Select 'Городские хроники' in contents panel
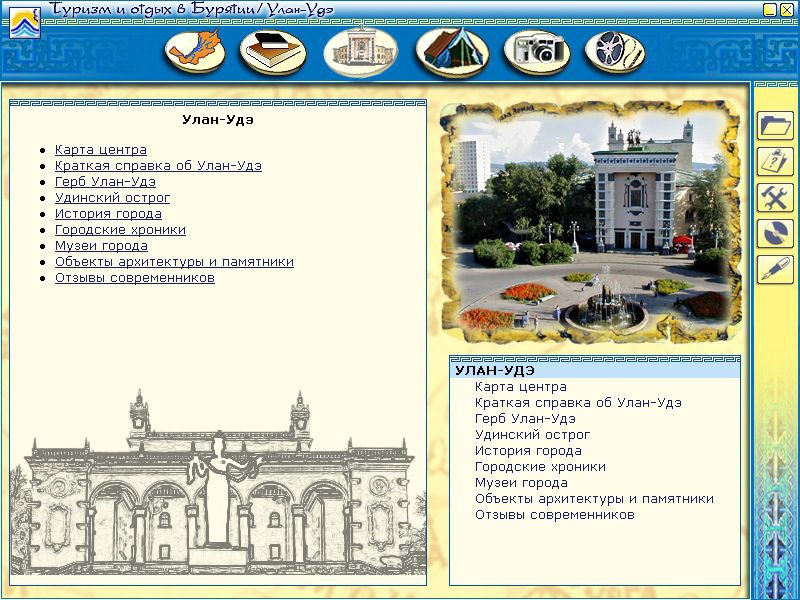Screen dimensions: 800x600 coord(540,467)
